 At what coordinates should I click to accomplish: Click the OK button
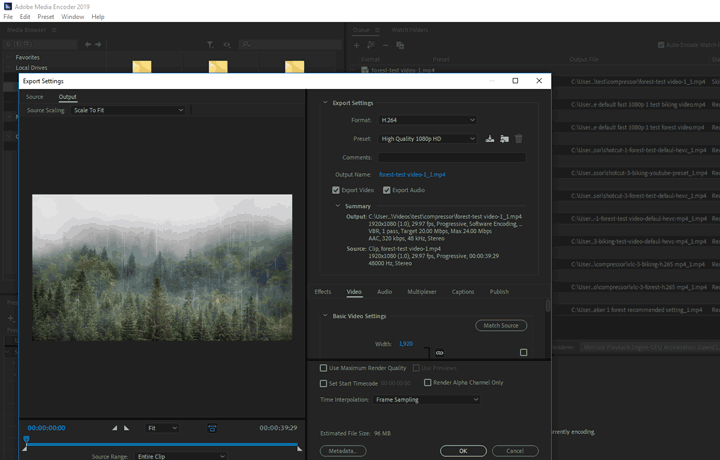pyautogui.click(x=463, y=451)
